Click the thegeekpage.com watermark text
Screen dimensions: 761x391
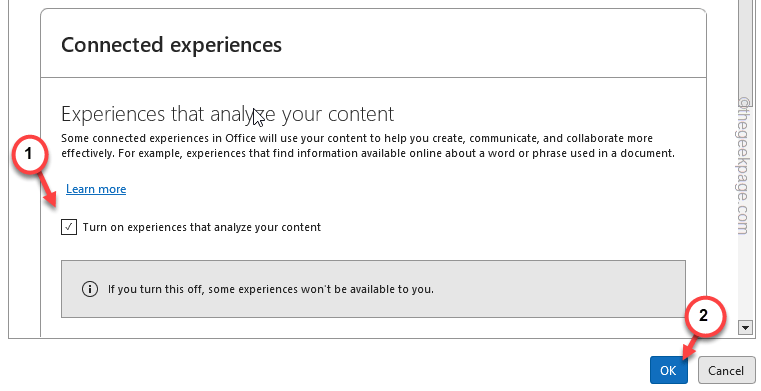click(x=744, y=165)
